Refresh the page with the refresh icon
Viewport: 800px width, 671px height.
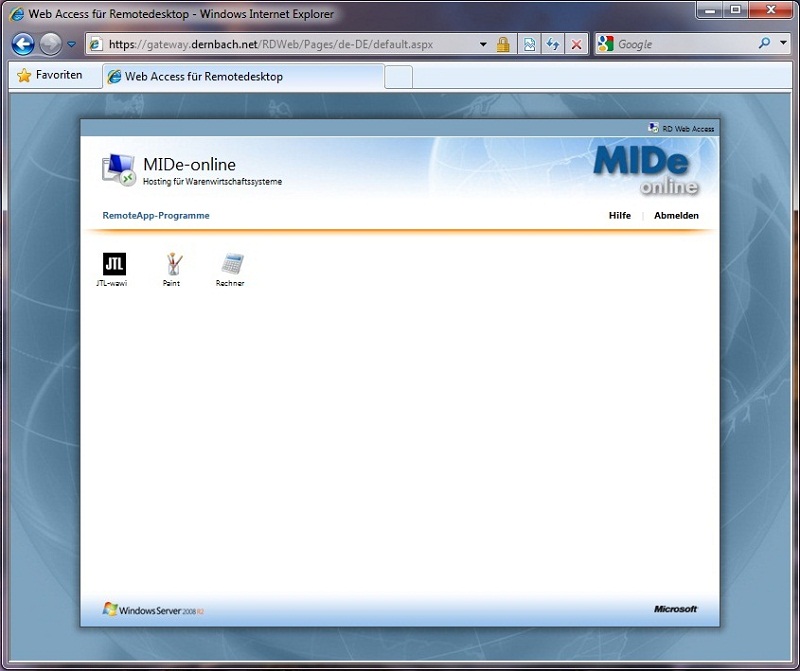tap(553, 44)
